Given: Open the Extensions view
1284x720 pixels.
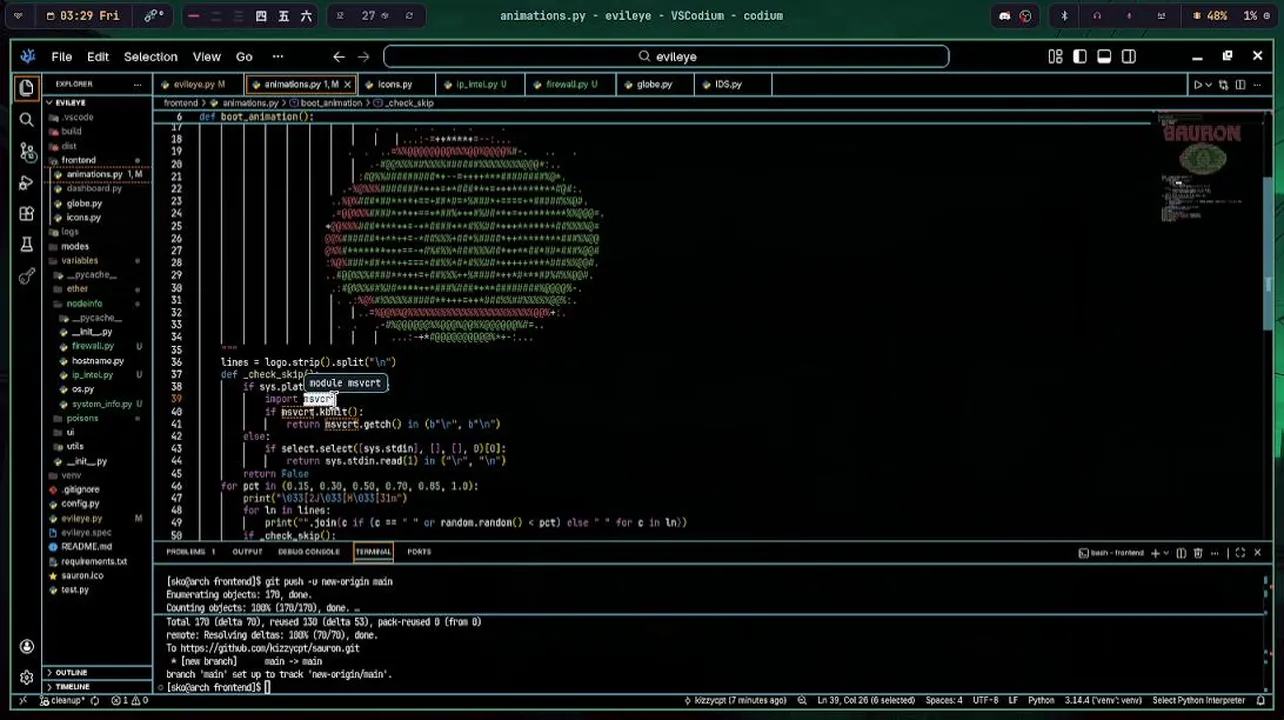Looking at the screenshot, I should 26,213.
